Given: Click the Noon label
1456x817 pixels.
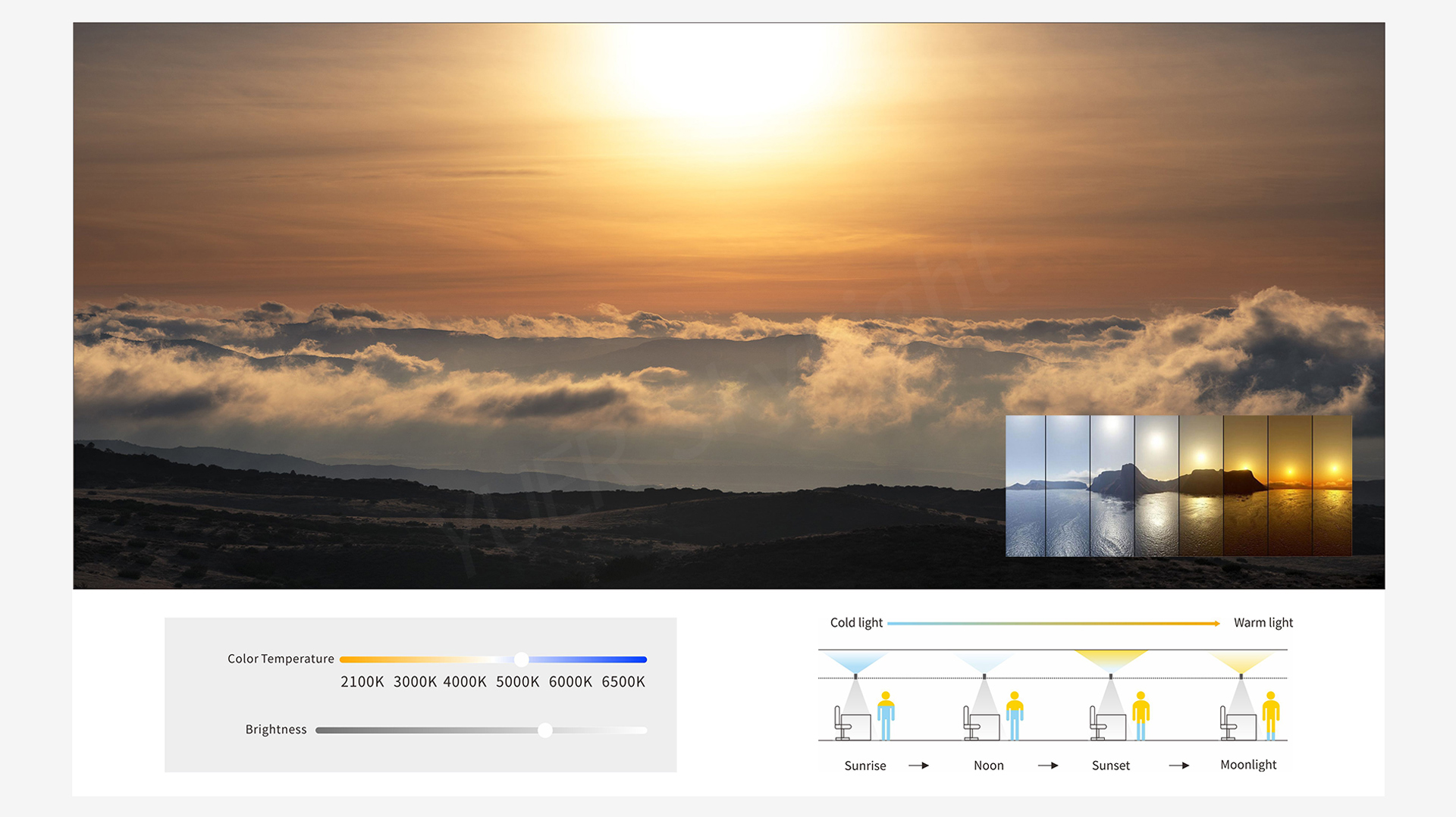Looking at the screenshot, I should [x=989, y=765].
